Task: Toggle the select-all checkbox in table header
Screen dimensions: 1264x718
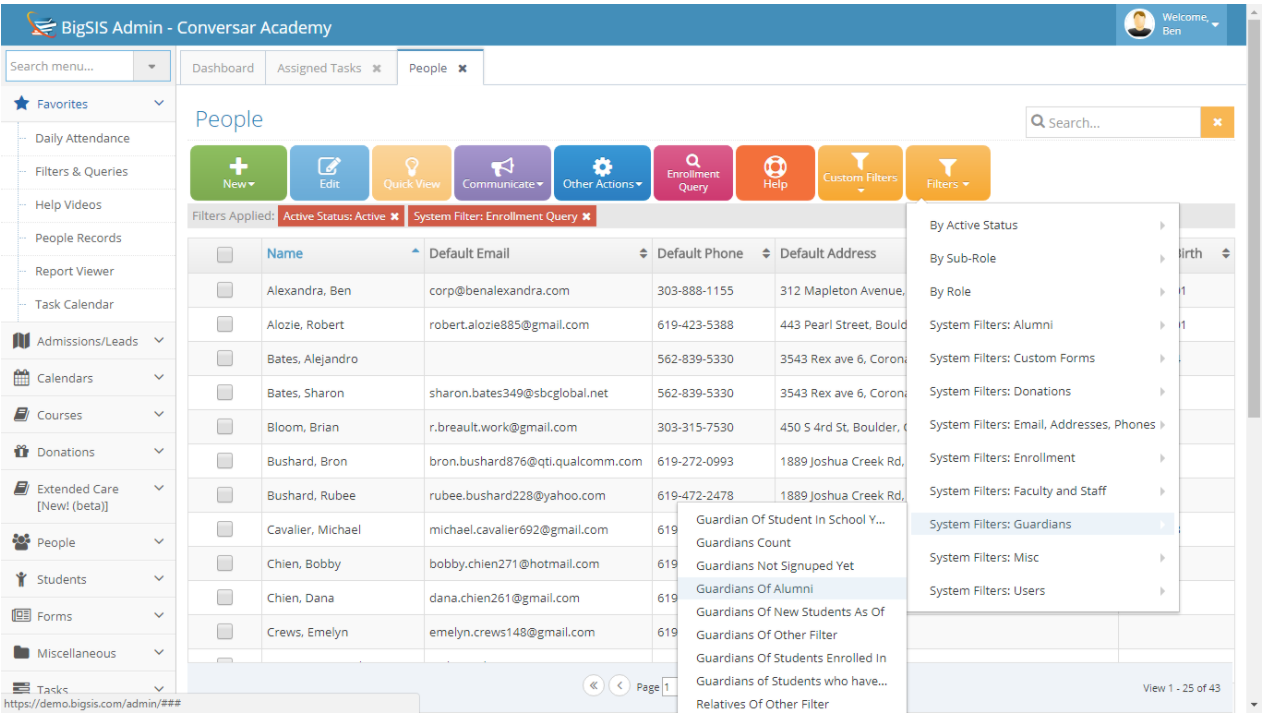Action: tap(224, 254)
